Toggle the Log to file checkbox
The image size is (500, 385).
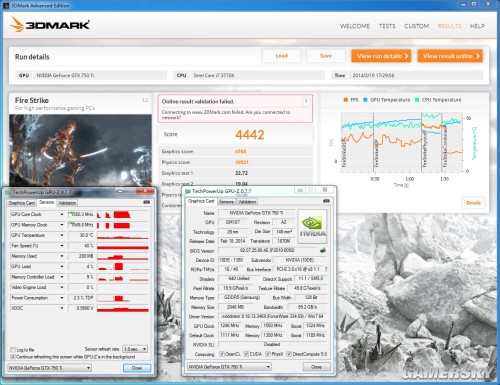point(13,350)
